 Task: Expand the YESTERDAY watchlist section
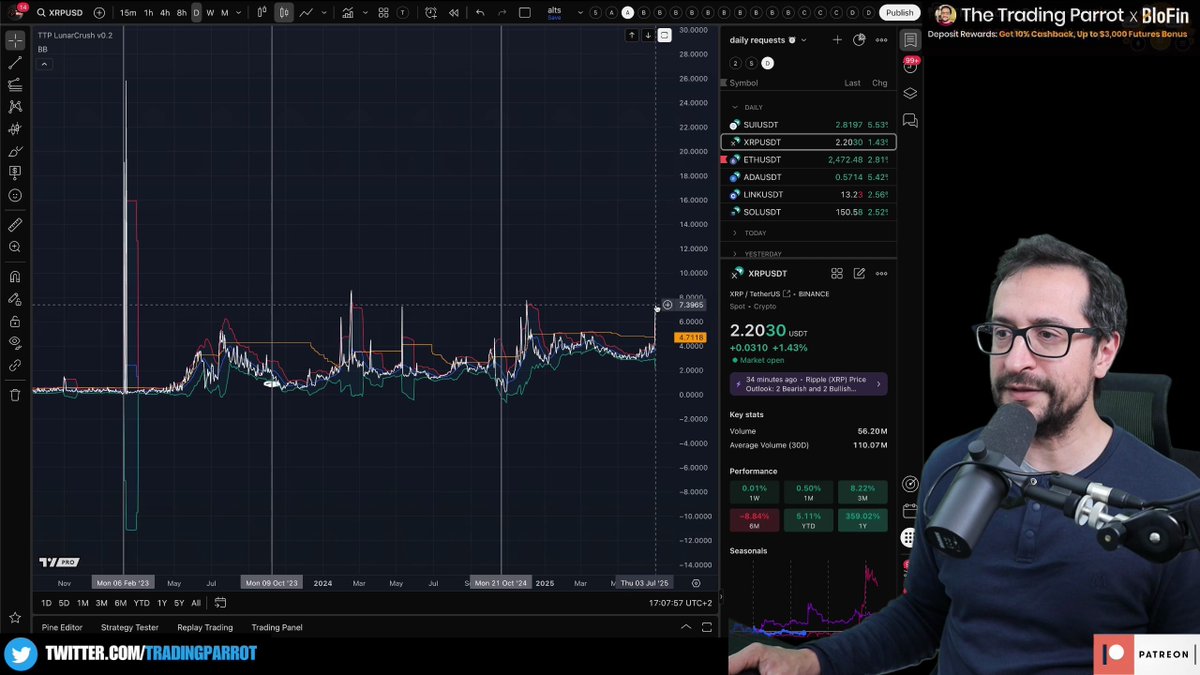(x=735, y=254)
